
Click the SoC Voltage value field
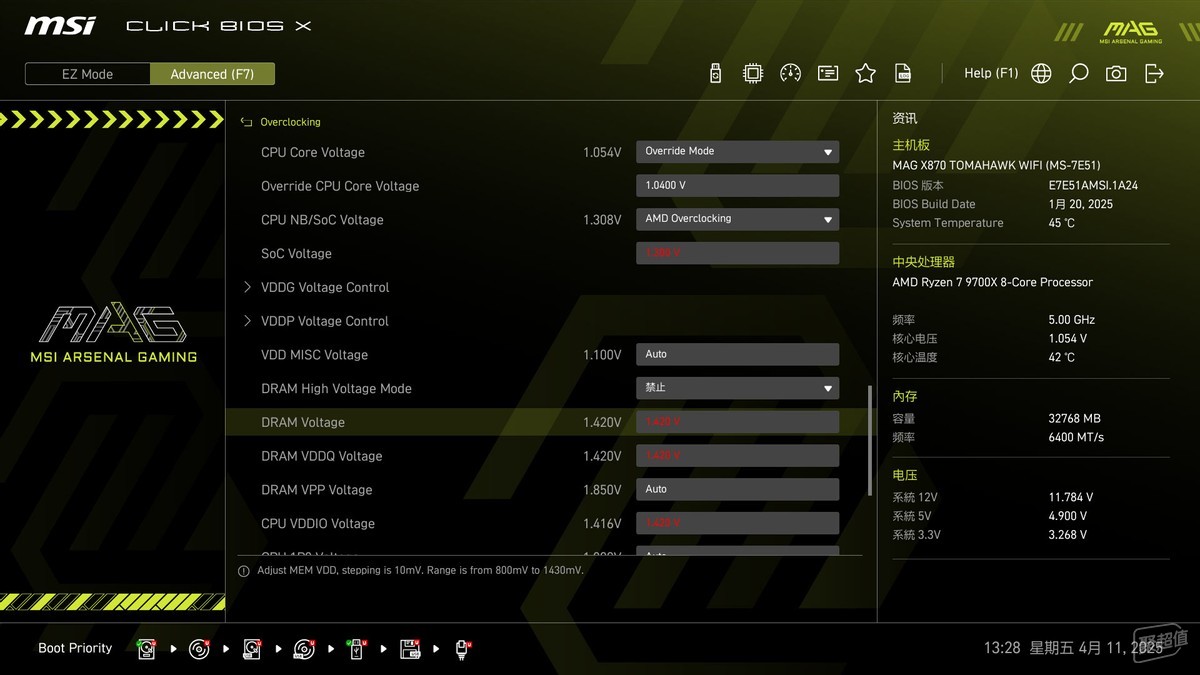(737, 253)
